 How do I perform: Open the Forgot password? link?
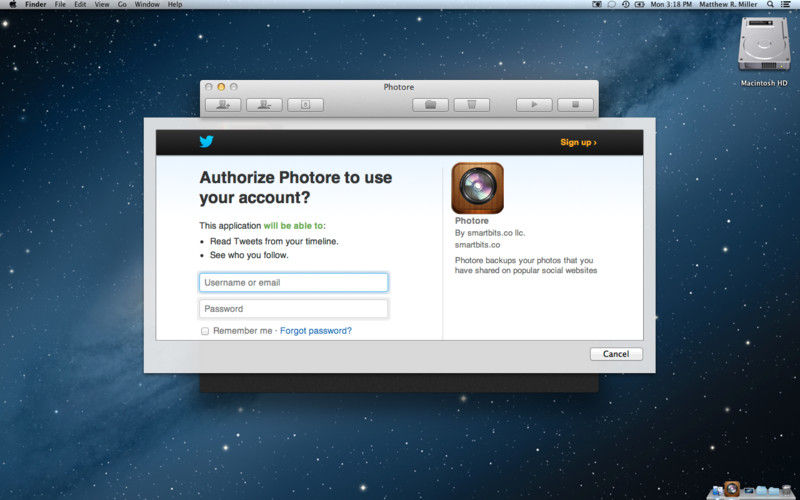pyautogui.click(x=316, y=331)
